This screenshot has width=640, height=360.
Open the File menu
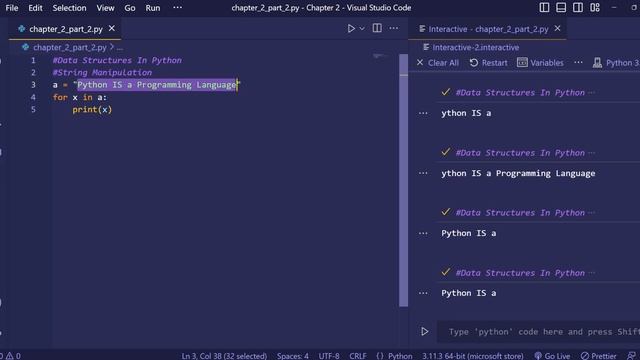[x=12, y=8]
